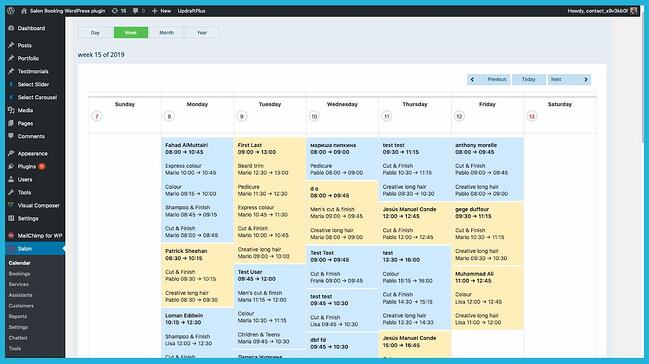Click the New plus icon
Screen dimensions: 649x364
(154, 11)
